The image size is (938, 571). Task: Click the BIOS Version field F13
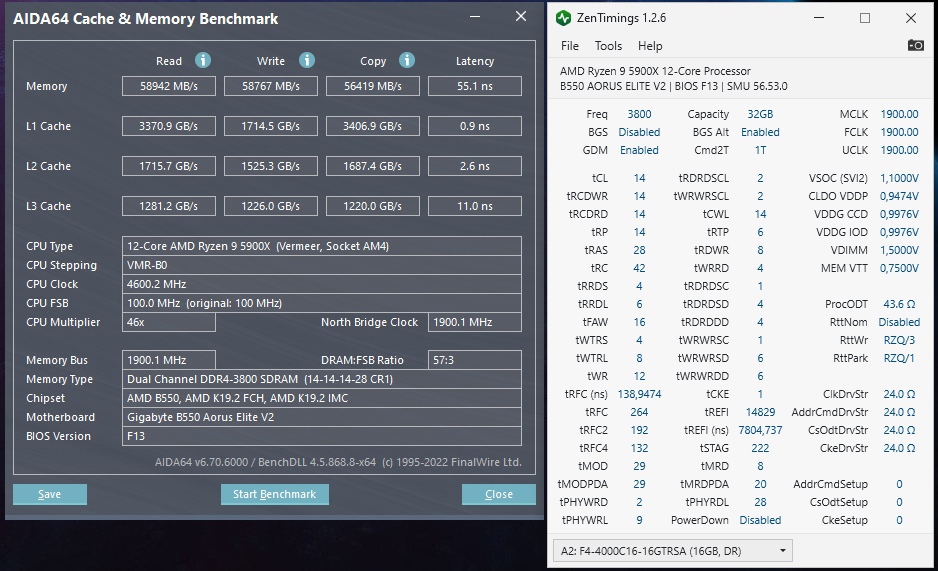click(x=322, y=436)
